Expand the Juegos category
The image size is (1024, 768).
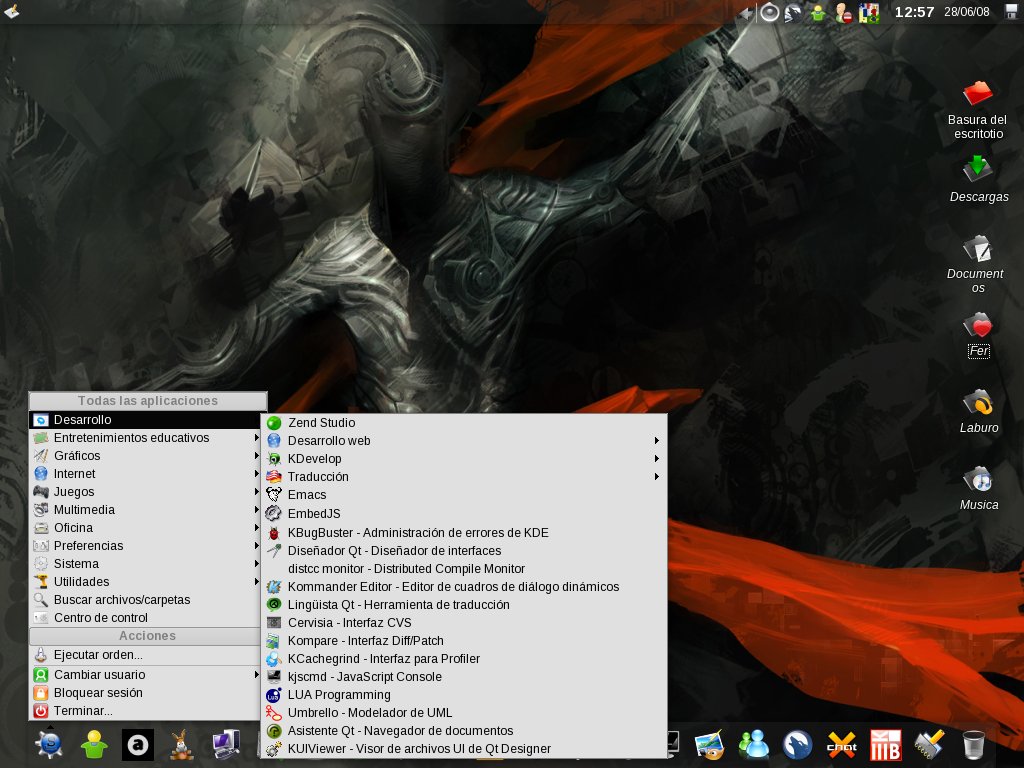tap(146, 492)
